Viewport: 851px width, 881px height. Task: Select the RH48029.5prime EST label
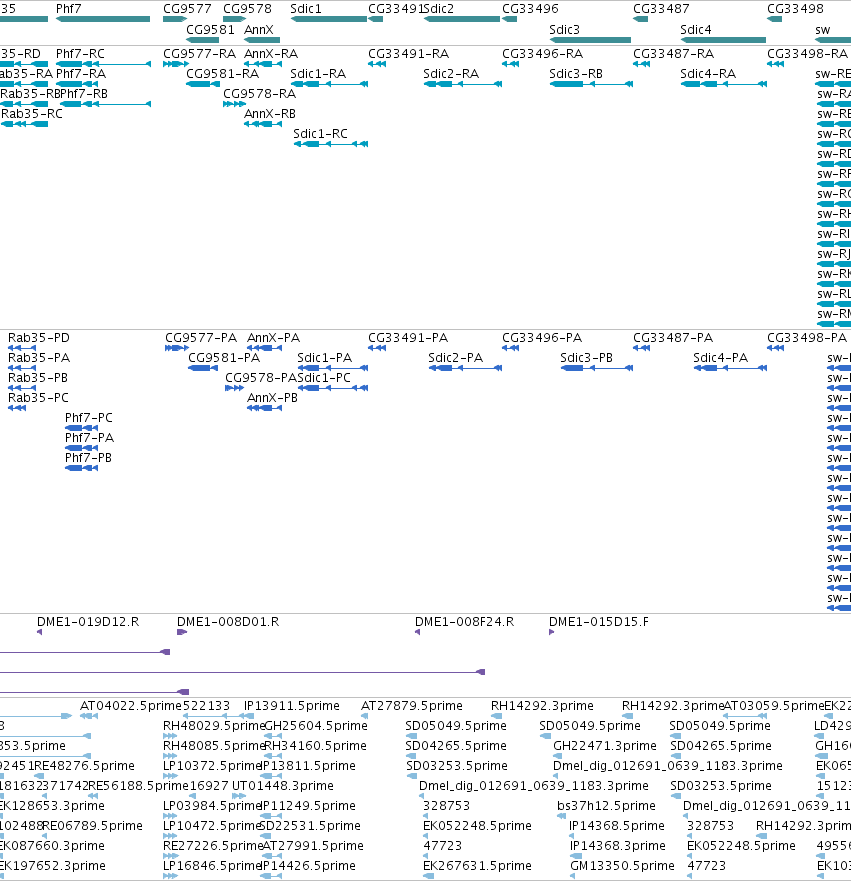213,726
